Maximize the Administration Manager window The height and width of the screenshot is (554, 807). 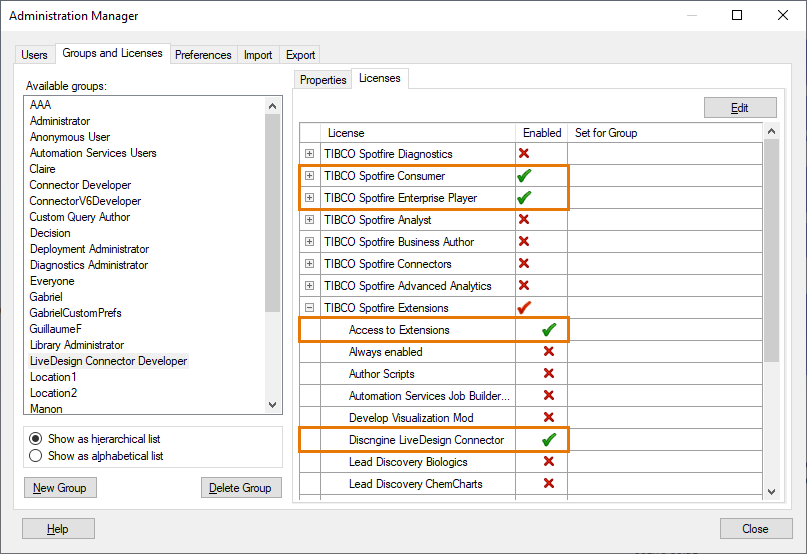click(737, 15)
